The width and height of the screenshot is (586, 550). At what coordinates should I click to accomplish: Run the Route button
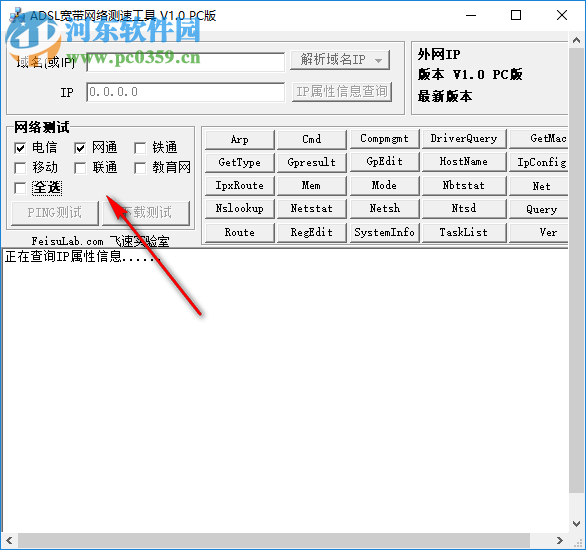[x=240, y=232]
